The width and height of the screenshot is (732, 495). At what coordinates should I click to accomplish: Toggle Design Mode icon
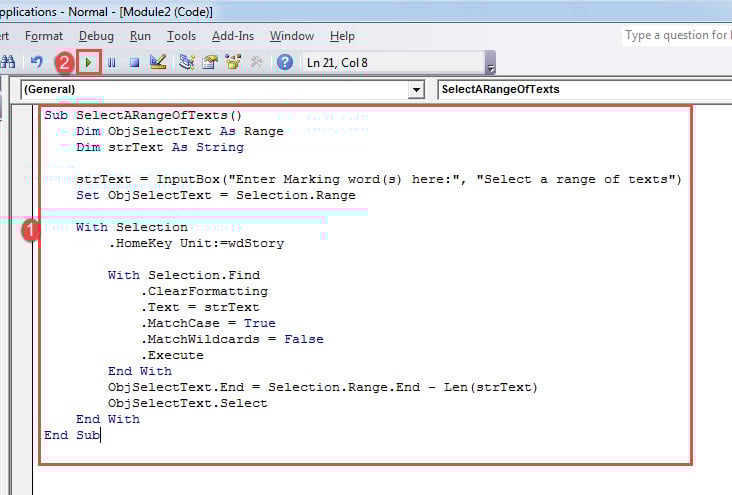pyautogui.click(x=157, y=62)
